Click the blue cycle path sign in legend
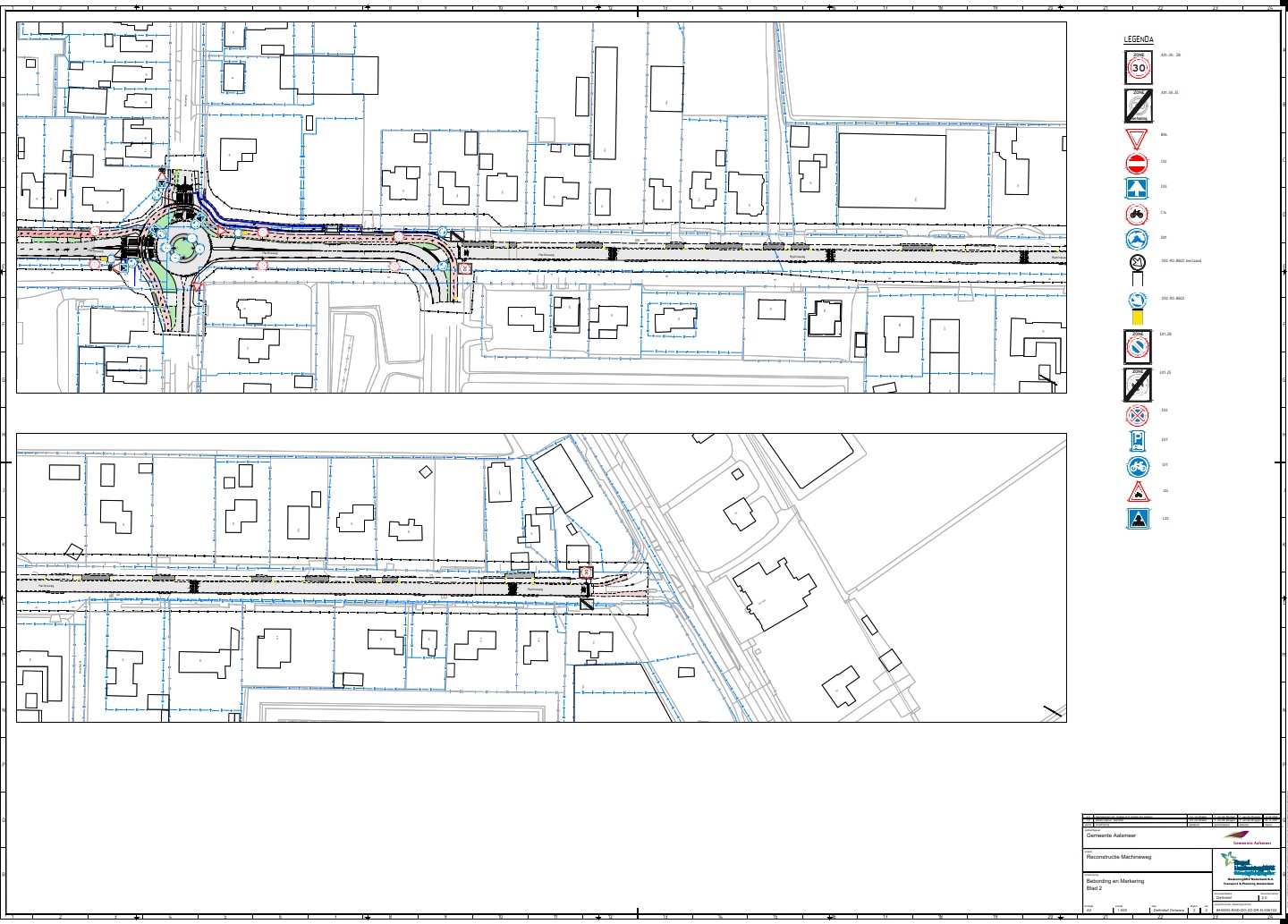The height and width of the screenshot is (924, 1288). (1136, 466)
